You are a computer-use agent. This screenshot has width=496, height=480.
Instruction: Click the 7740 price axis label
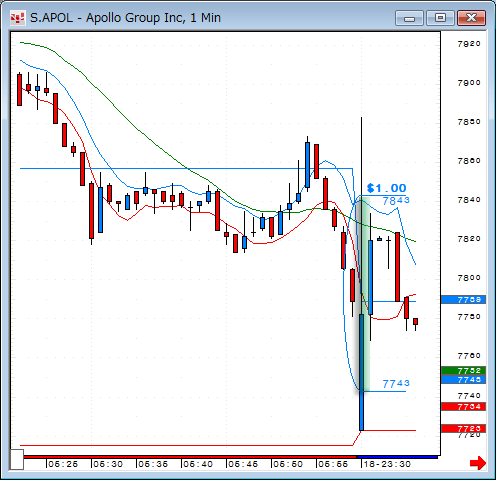469,396
